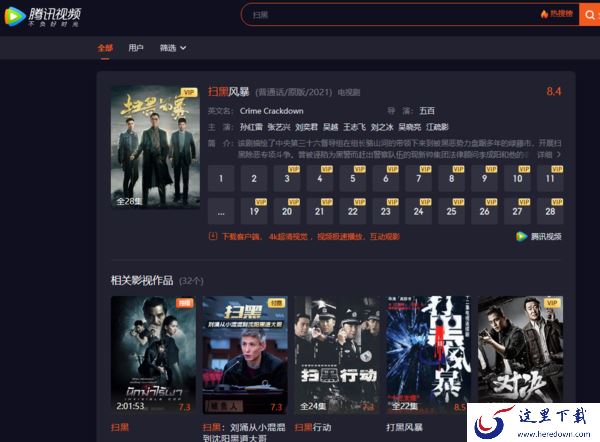The height and width of the screenshot is (442, 600).
Task: Click actor 江疏影 link
Action: tap(437, 127)
